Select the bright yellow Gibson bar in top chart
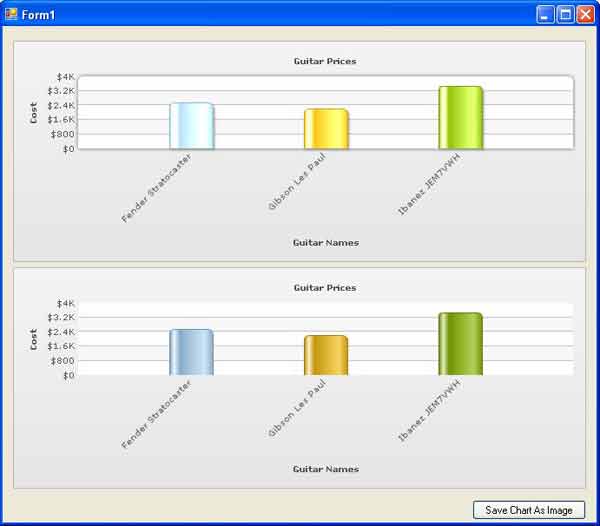Image resolution: width=600 pixels, height=526 pixels. coord(326,129)
